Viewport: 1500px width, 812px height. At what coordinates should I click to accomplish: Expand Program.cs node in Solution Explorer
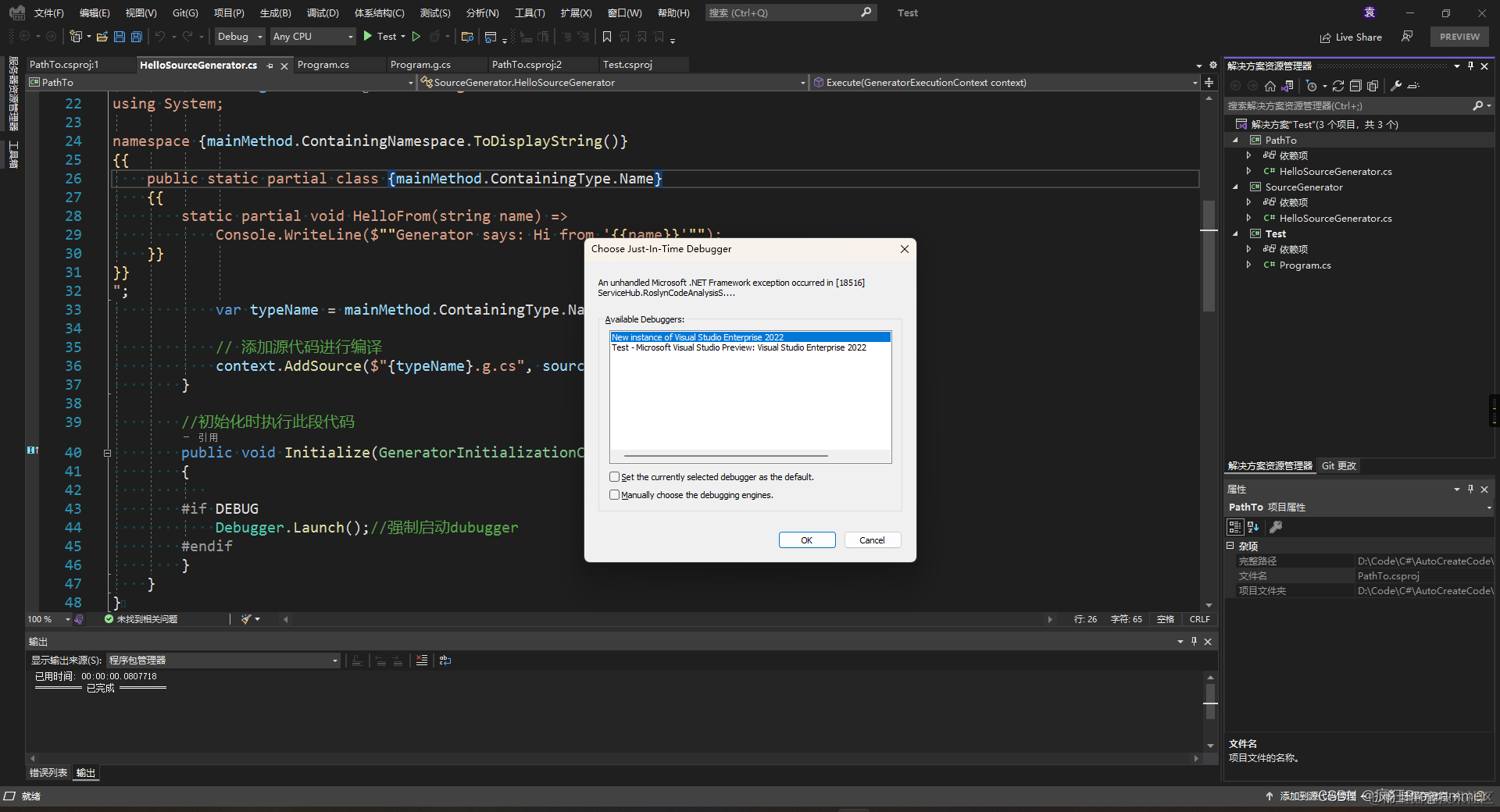pyautogui.click(x=1248, y=265)
